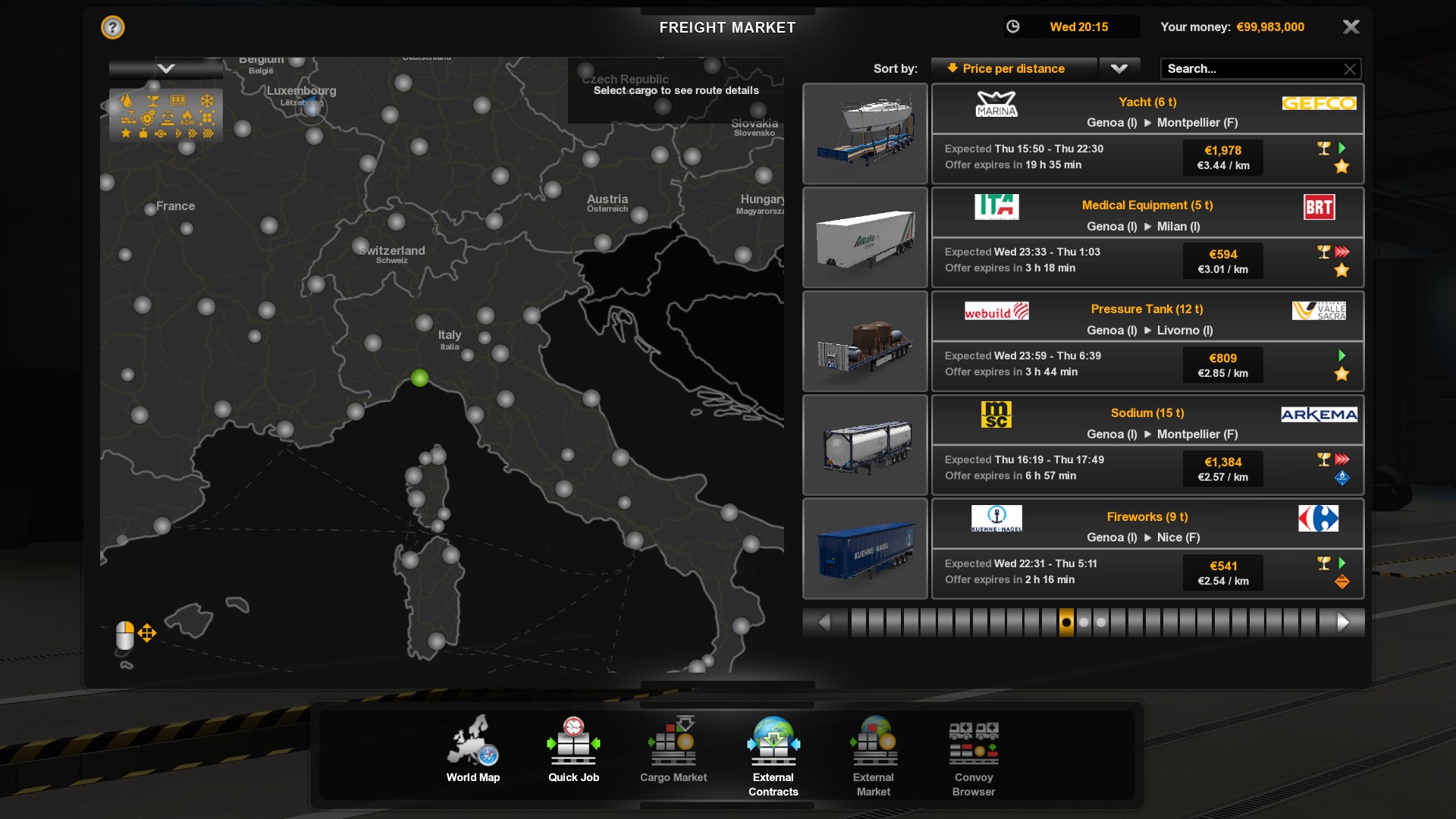The image size is (1456, 819).
Task: Open the External Market tab
Action: tap(874, 756)
